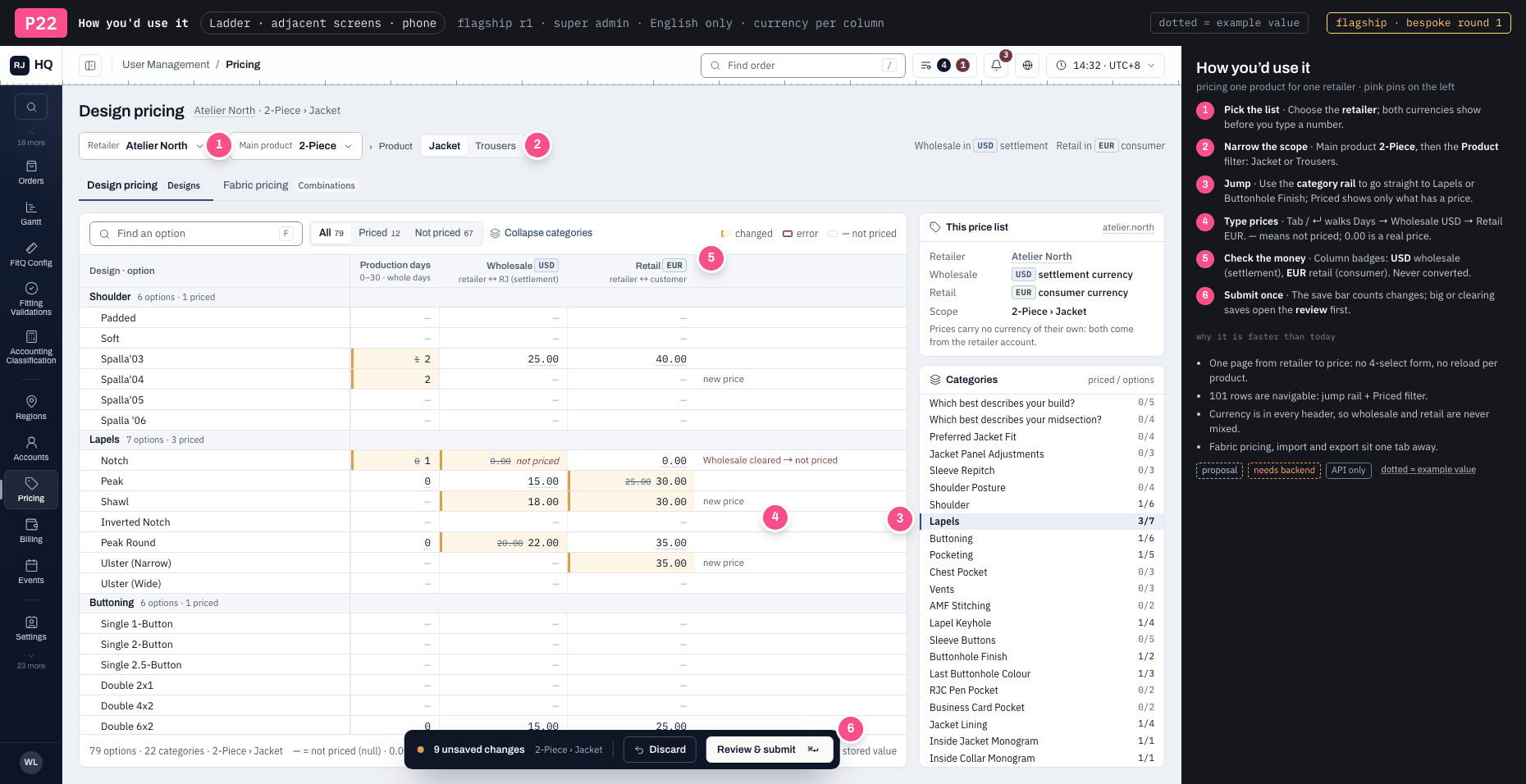Viewport: 1526px width, 784px height.
Task: Open Accounting Classification in sidebar
Action: [31, 347]
